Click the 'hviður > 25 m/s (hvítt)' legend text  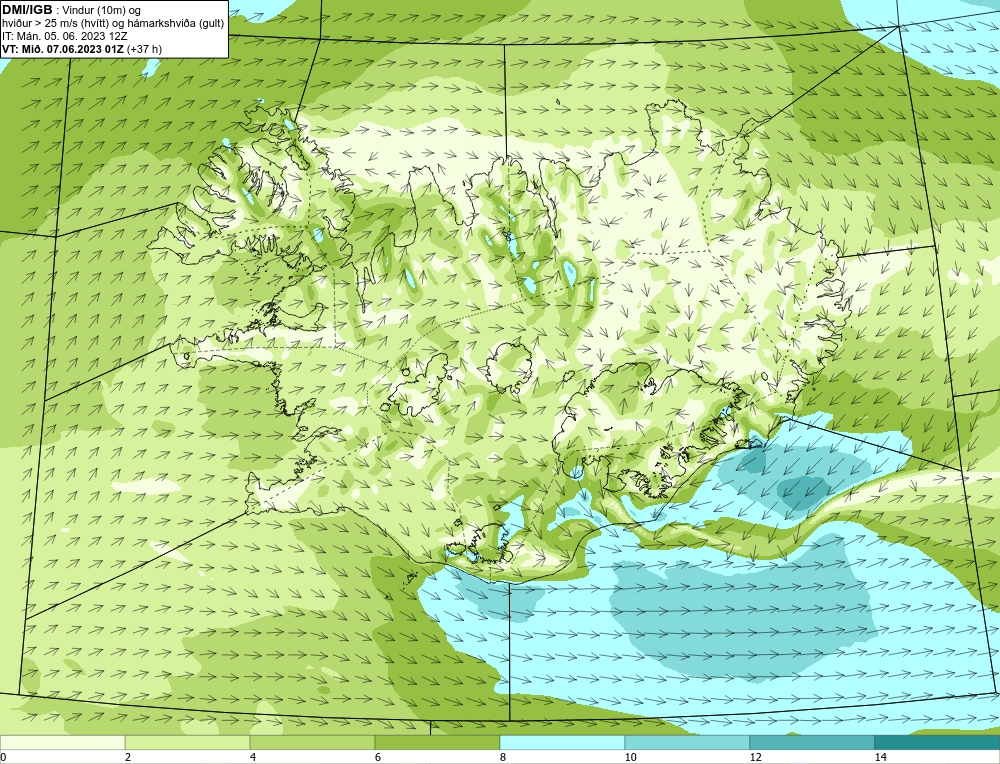[55, 24]
